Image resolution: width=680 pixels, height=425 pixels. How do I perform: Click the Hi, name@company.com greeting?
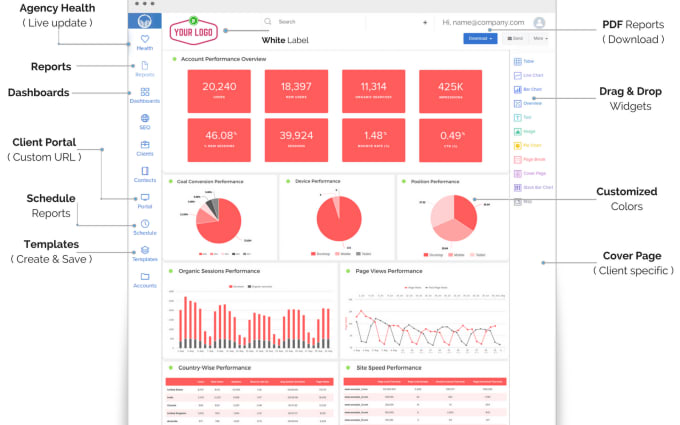click(x=483, y=23)
